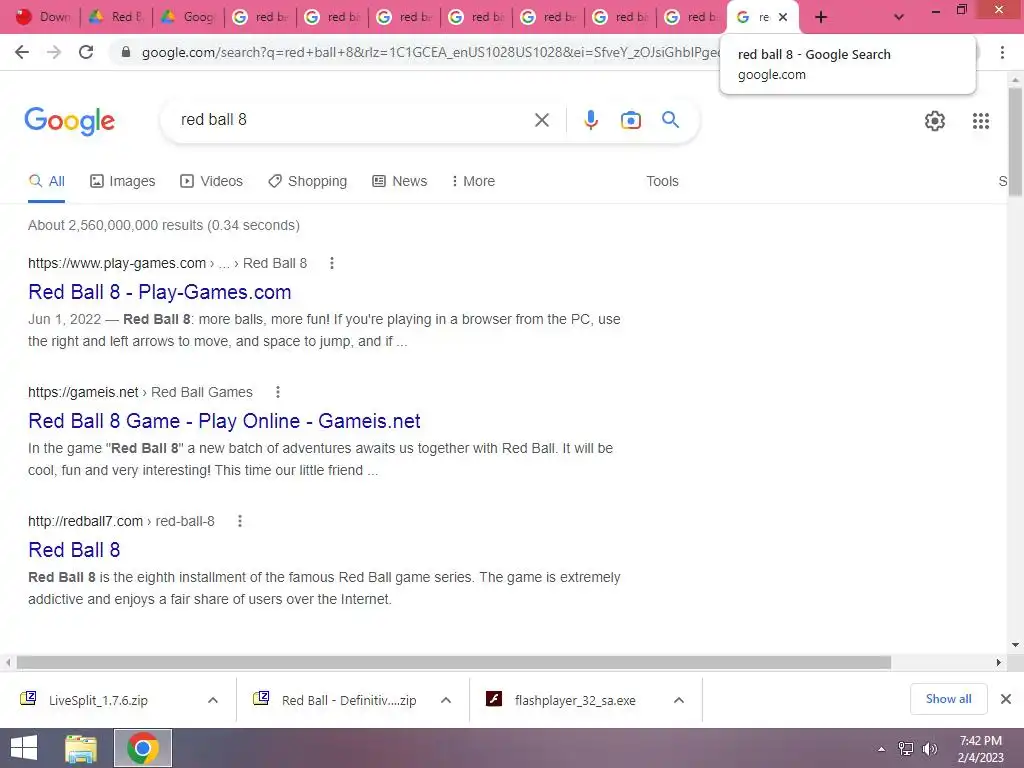Open the volume control in tray
Screen dimensions: 1024x768
[929, 749]
